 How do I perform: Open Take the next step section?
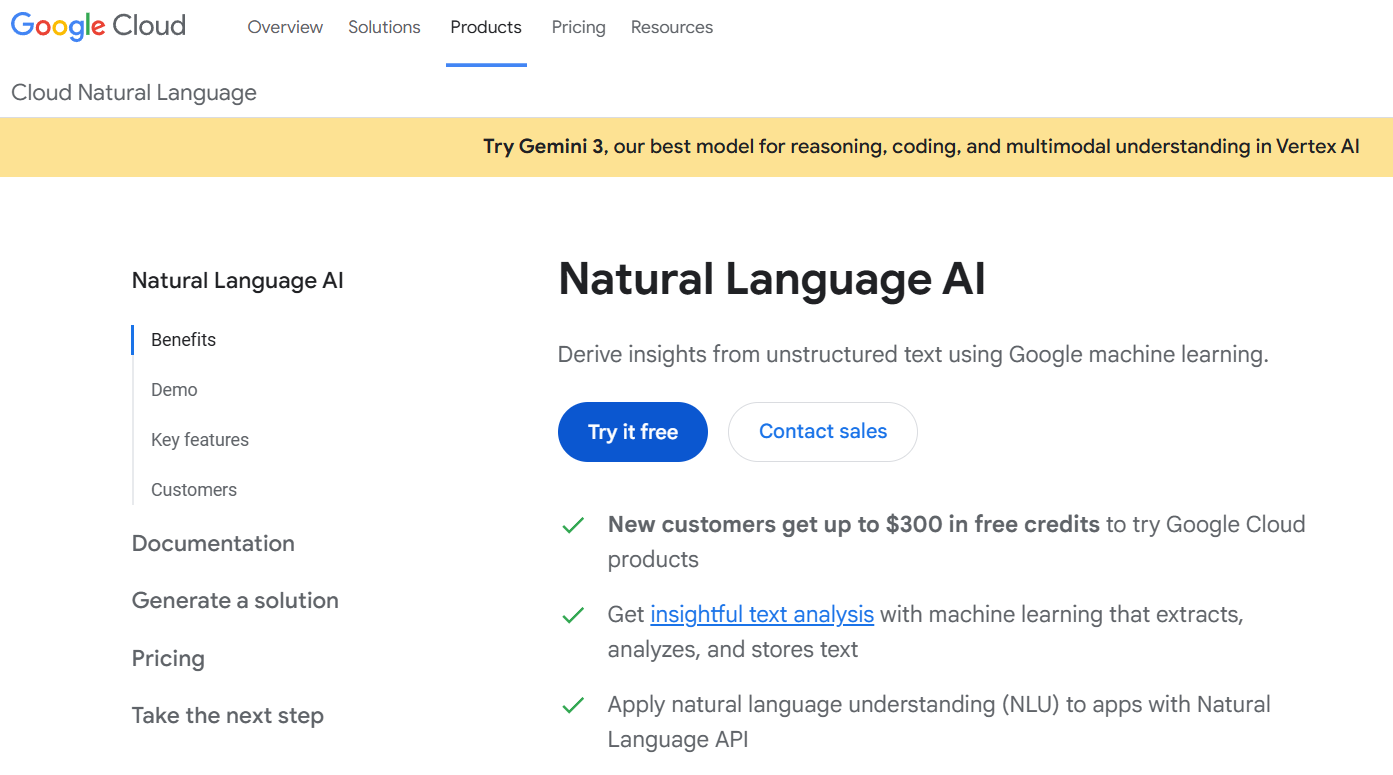227,715
